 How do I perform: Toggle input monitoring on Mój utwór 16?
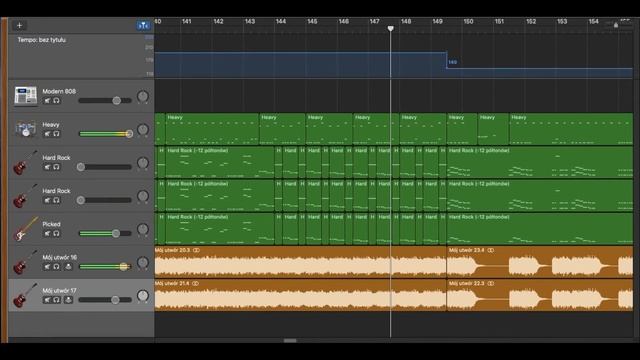[69, 267]
